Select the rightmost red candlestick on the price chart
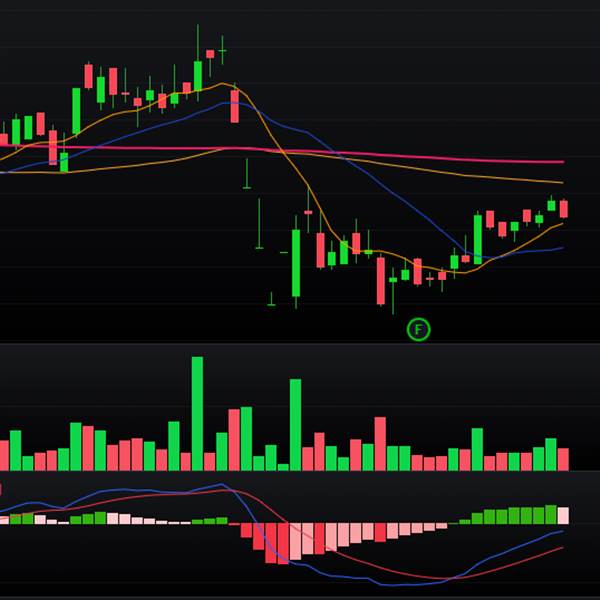Image resolution: width=600 pixels, height=600 pixels. 563,209
